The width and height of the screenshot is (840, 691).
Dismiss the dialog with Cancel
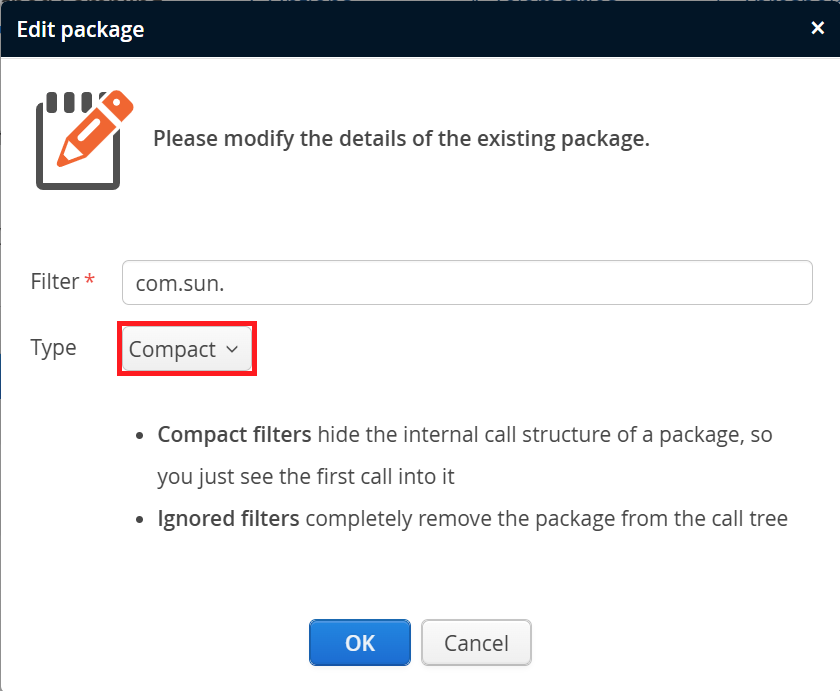[476, 643]
